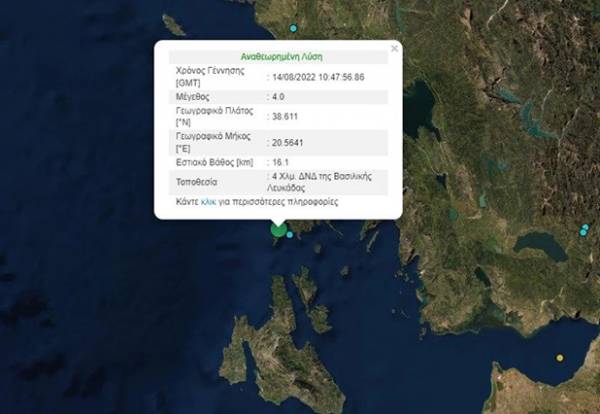
Task: Click the 'Εστιακό Βάθος [km]' label
Action: click(214, 162)
